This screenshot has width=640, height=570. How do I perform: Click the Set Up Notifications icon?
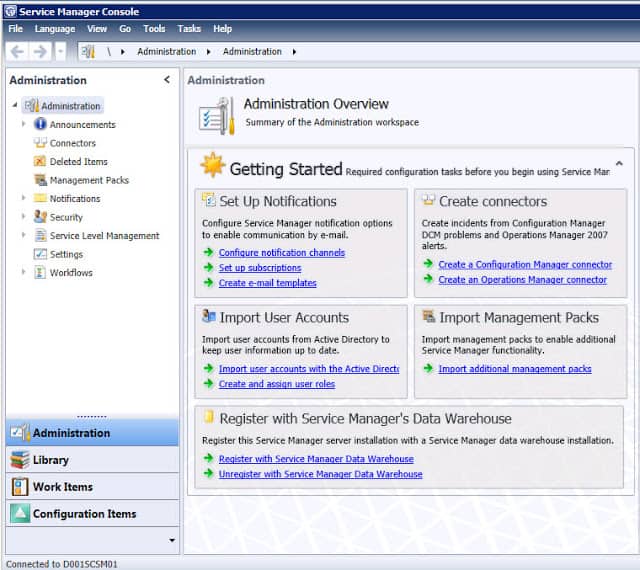point(209,200)
